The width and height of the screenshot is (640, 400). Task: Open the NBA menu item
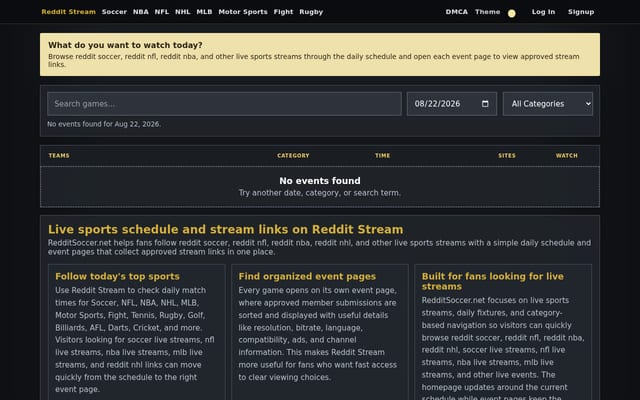[141, 12]
